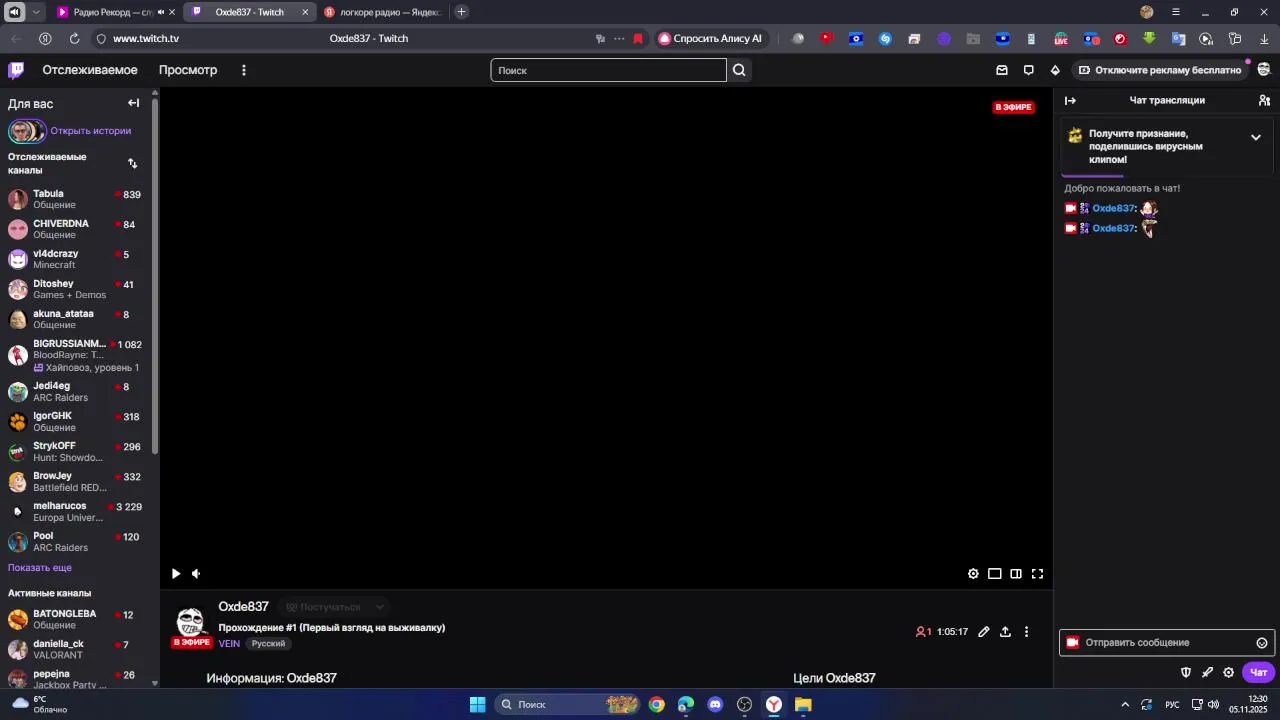Collapse the Для вас sidebar
This screenshot has width=1280, height=720.
(134, 103)
